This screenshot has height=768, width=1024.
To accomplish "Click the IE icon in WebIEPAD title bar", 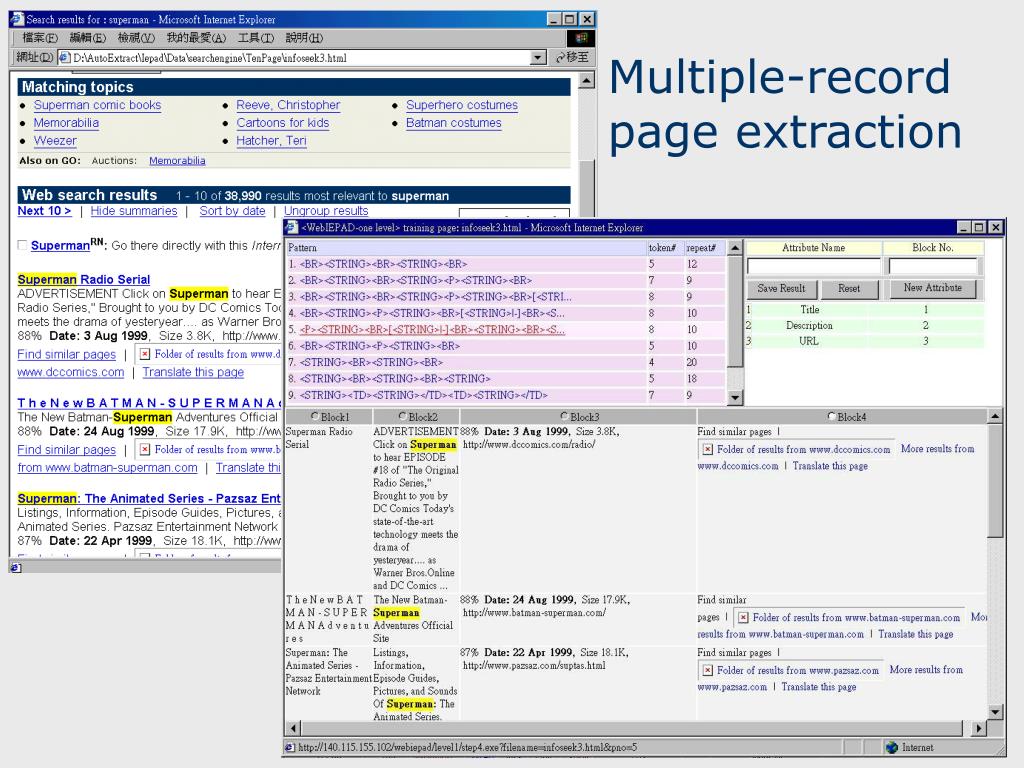I will click(292, 227).
